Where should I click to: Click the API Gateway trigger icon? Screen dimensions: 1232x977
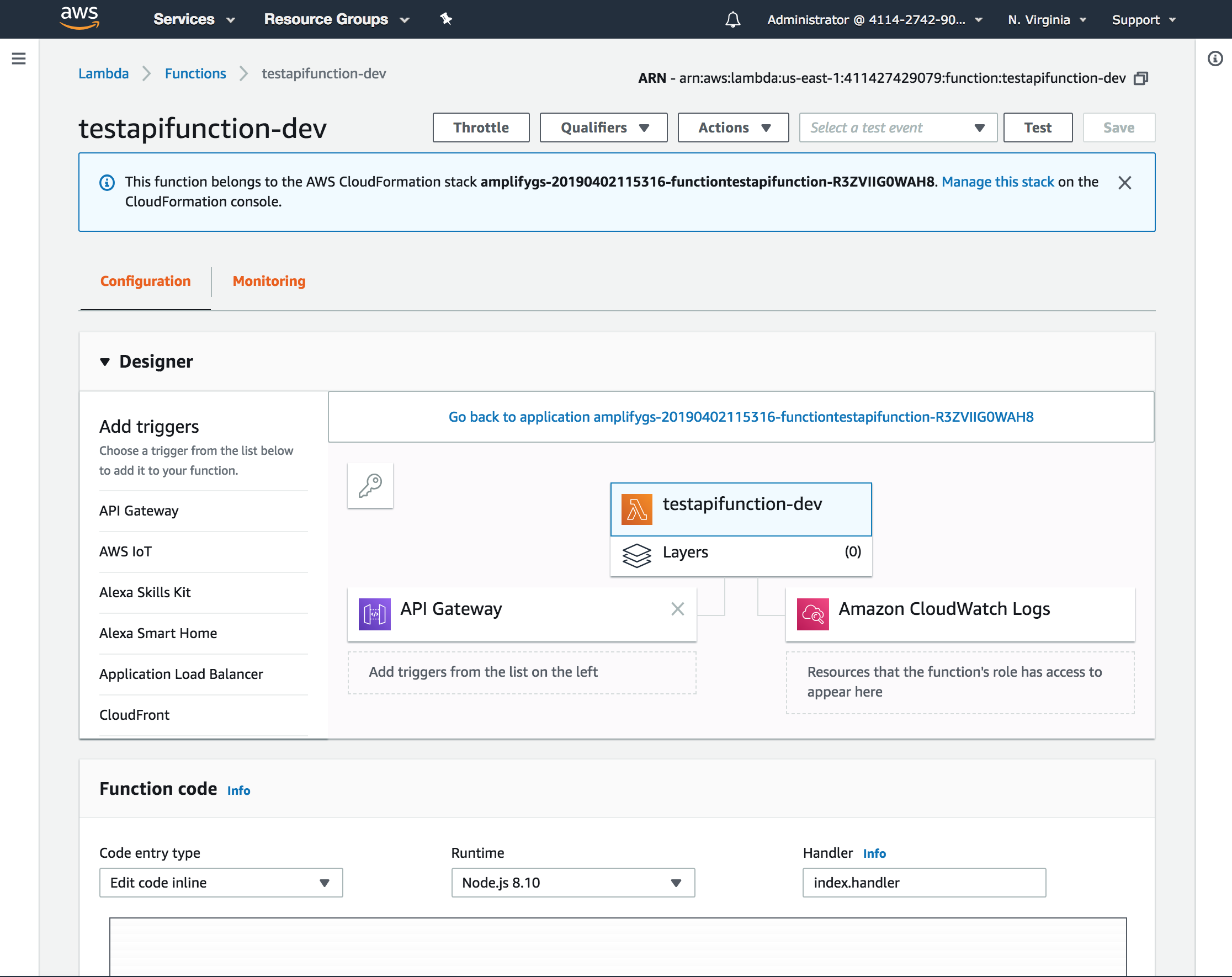coord(374,614)
